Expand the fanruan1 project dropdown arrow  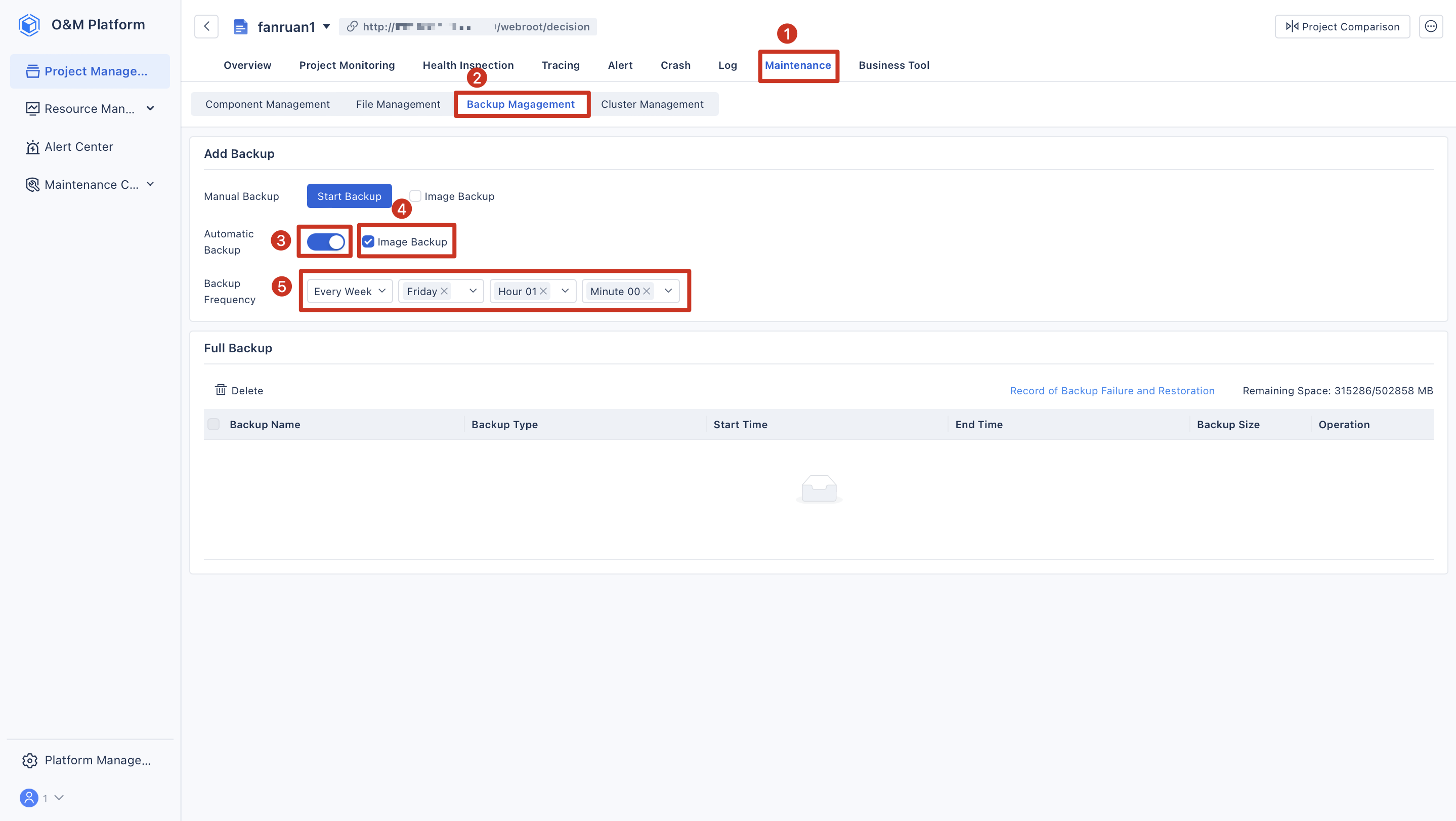(327, 27)
